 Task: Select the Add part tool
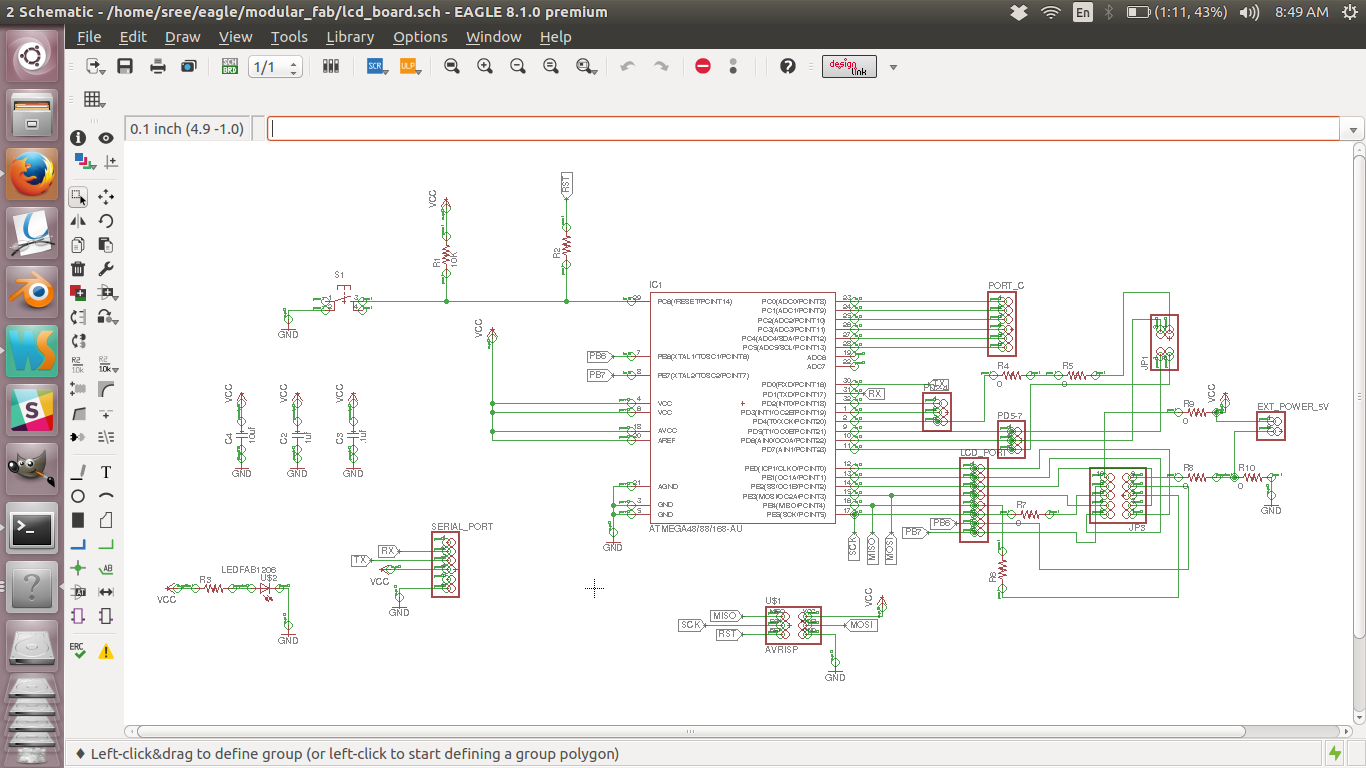click(x=78, y=293)
